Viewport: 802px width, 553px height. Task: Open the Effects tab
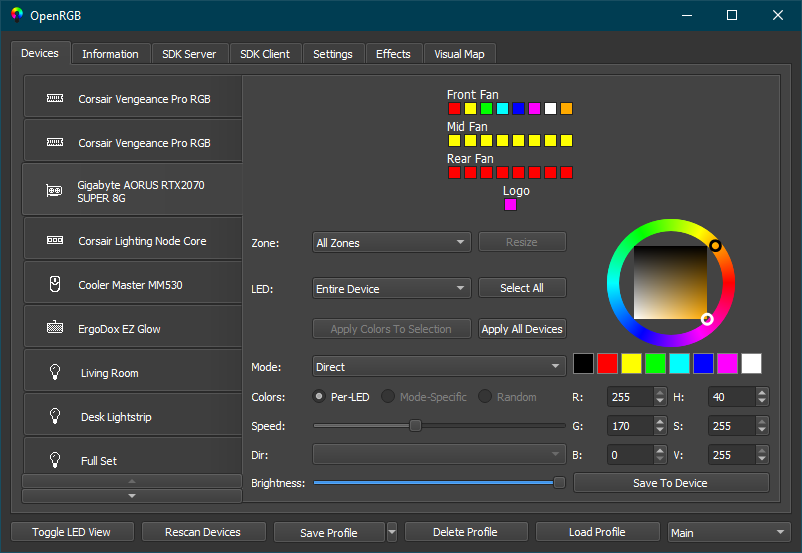(393, 54)
